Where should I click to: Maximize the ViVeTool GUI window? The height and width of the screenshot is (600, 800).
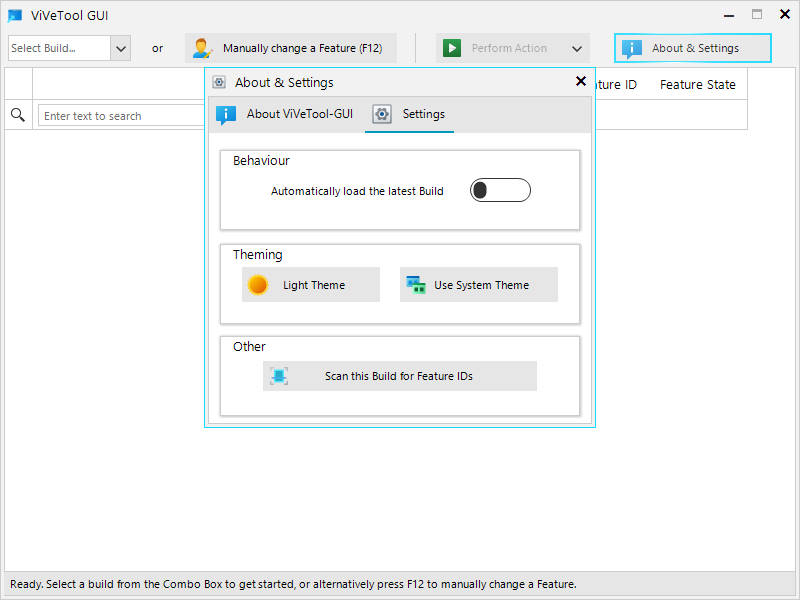757,15
